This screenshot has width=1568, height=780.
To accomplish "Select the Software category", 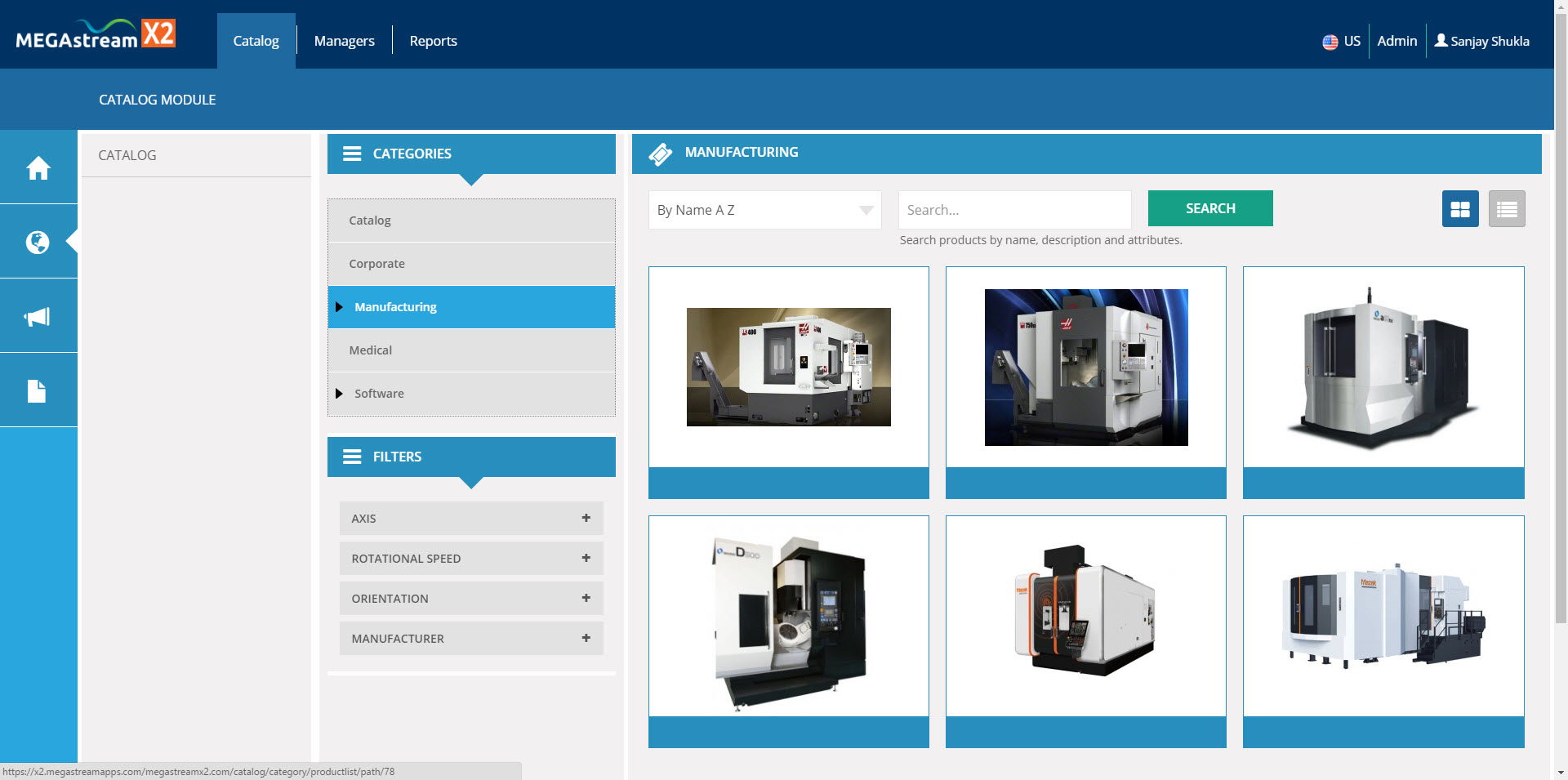I will 472,394.
